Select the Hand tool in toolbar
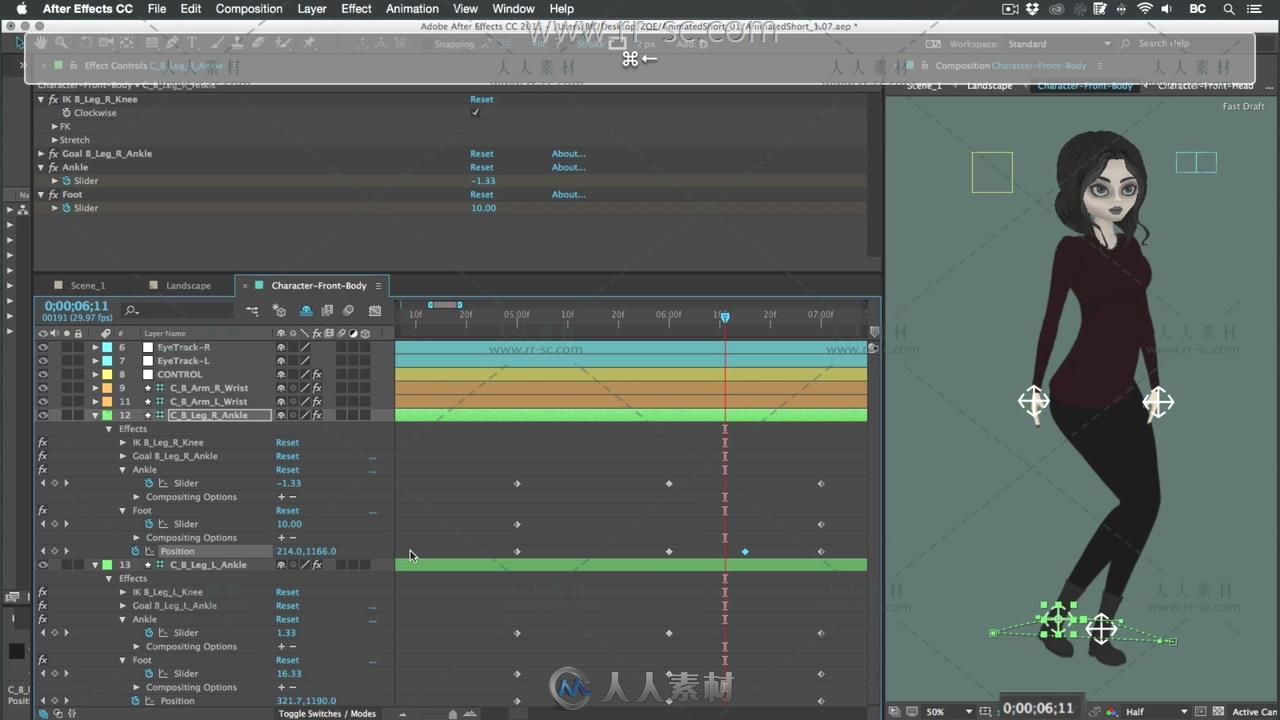 [x=41, y=43]
